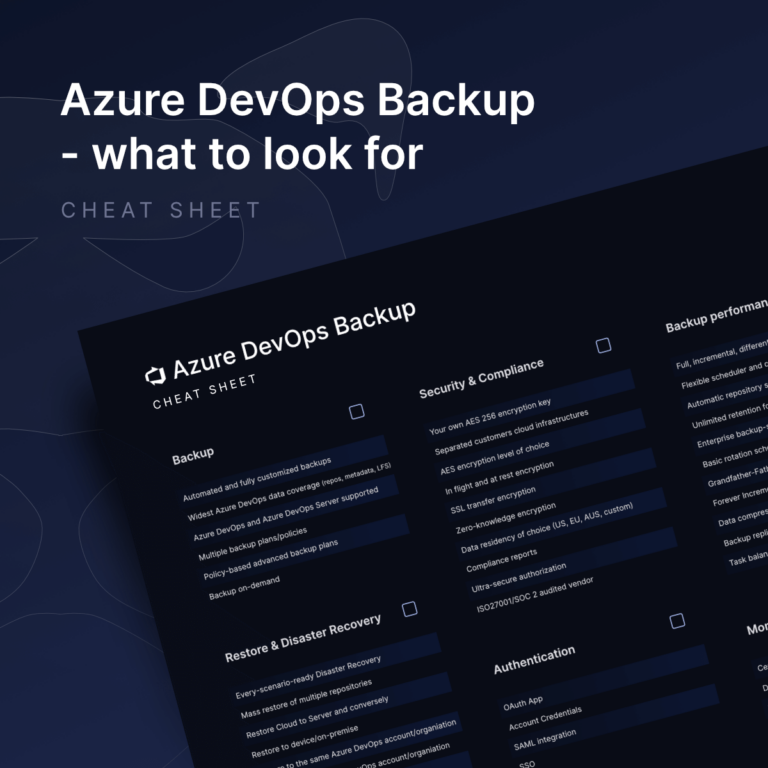The width and height of the screenshot is (768, 768).
Task: Select 'Policy-based advanced backup plans' row
Action: tap(270, 560)
